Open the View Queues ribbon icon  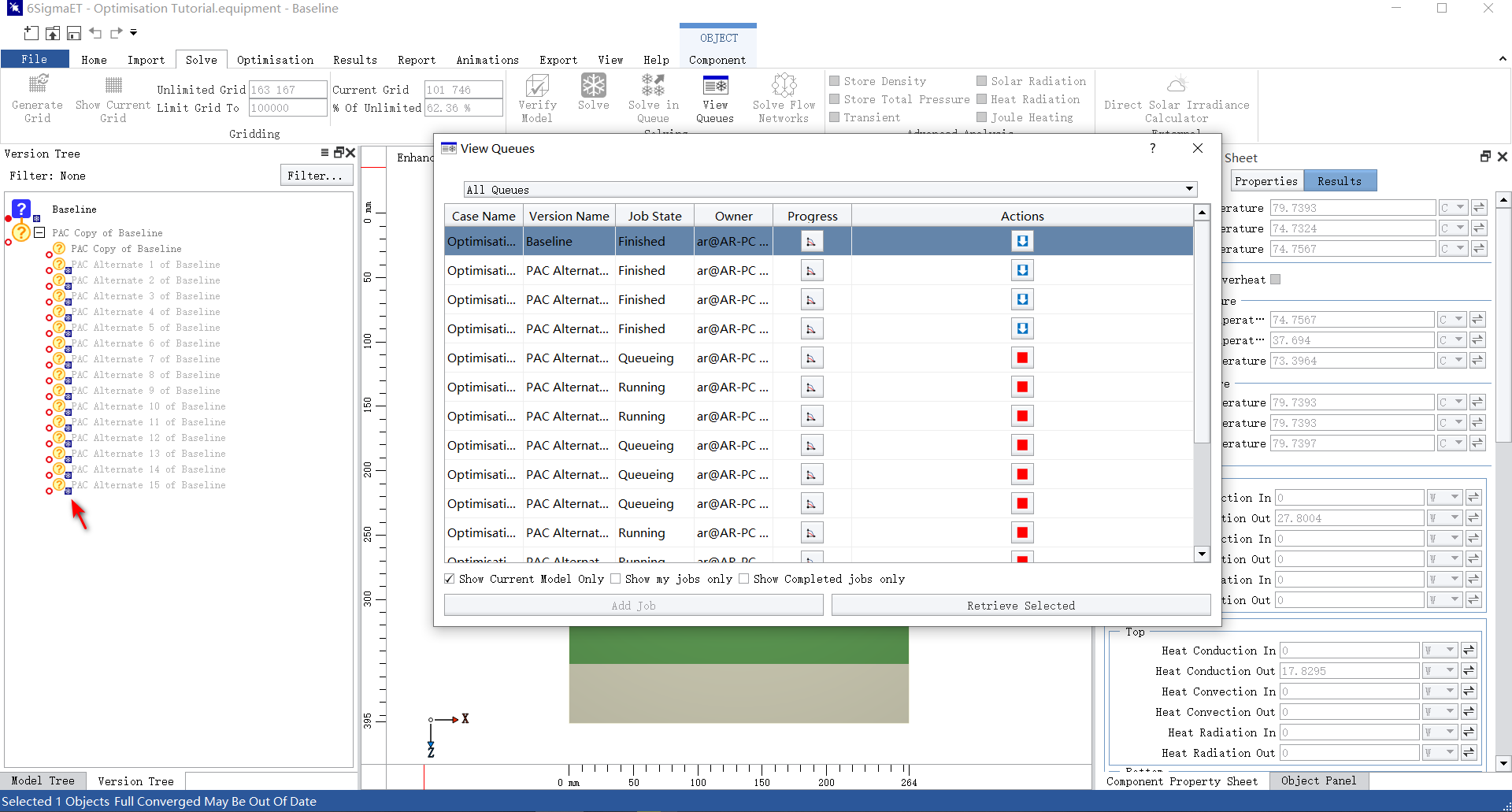[x=715, y=85]
